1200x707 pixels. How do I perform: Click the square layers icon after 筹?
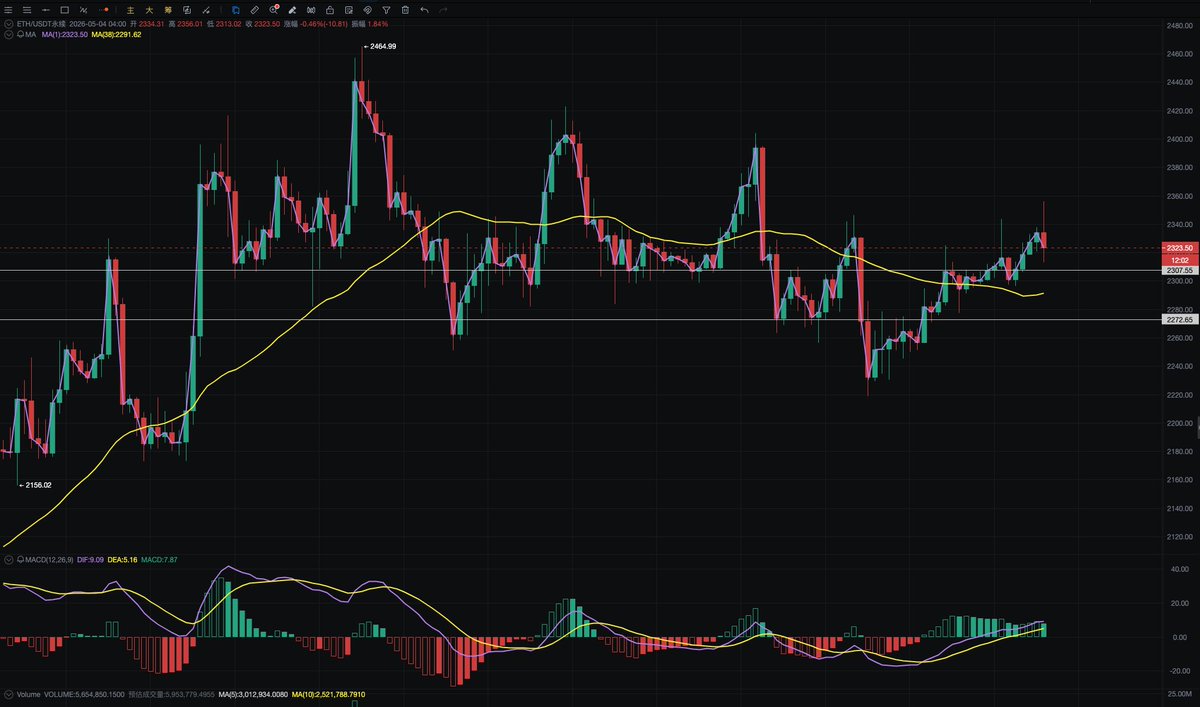coord(187,9)
